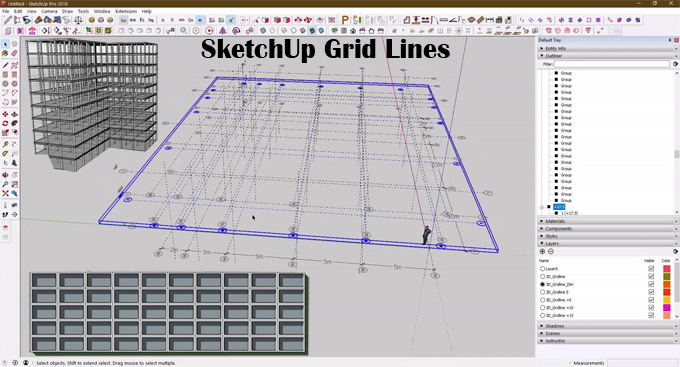Change the Layer0 color swatch
Viewport: 680px width, 367px height.
click(x=667, y=269)
